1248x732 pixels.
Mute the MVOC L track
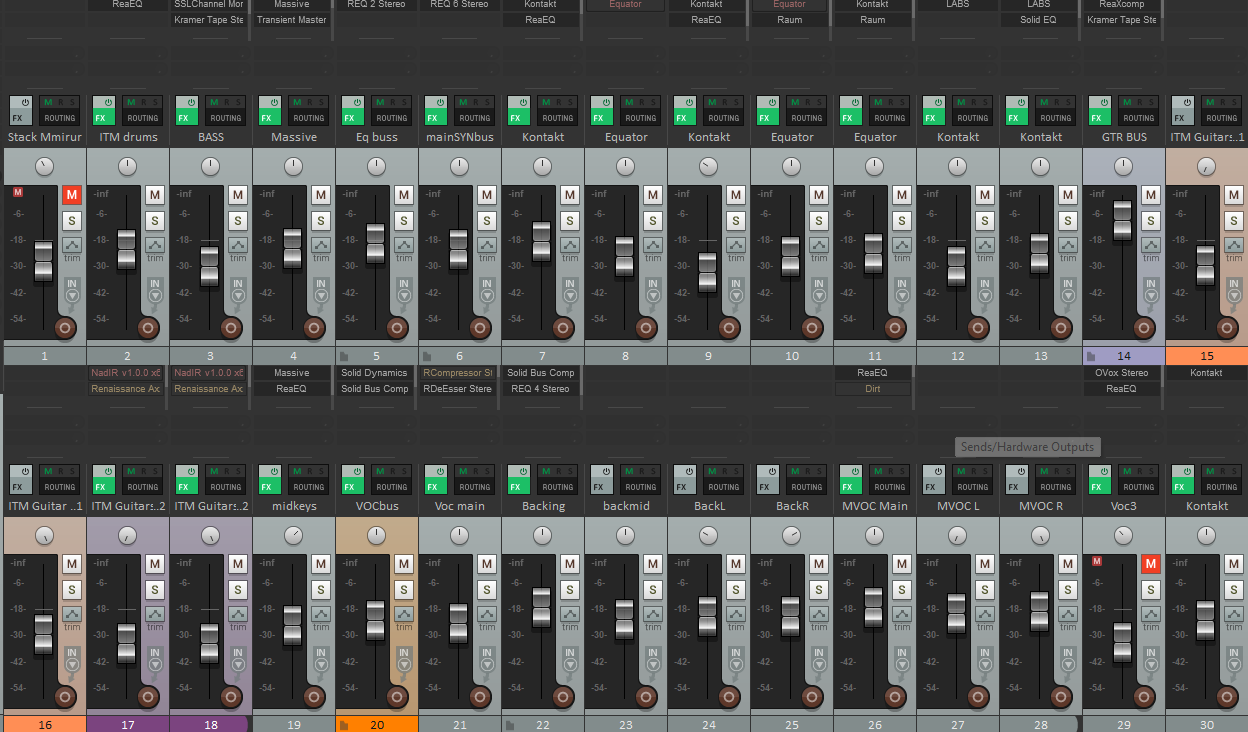984,564
